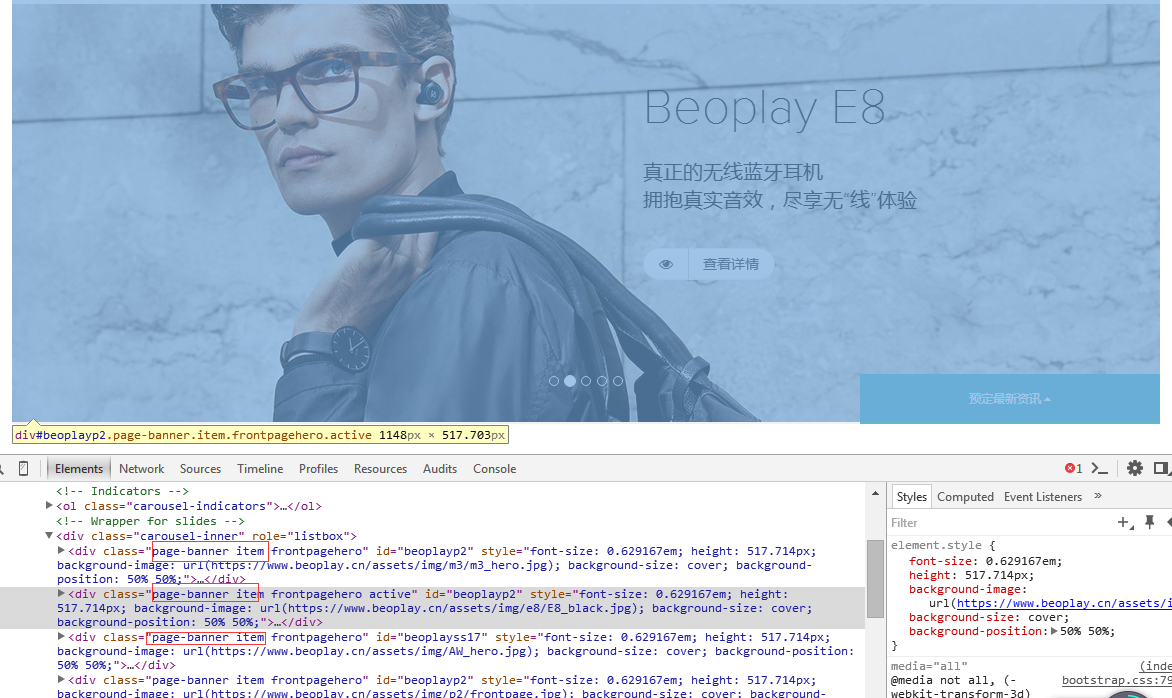Click the 查看详情 button
The image size is (1172, 698).
709,265
